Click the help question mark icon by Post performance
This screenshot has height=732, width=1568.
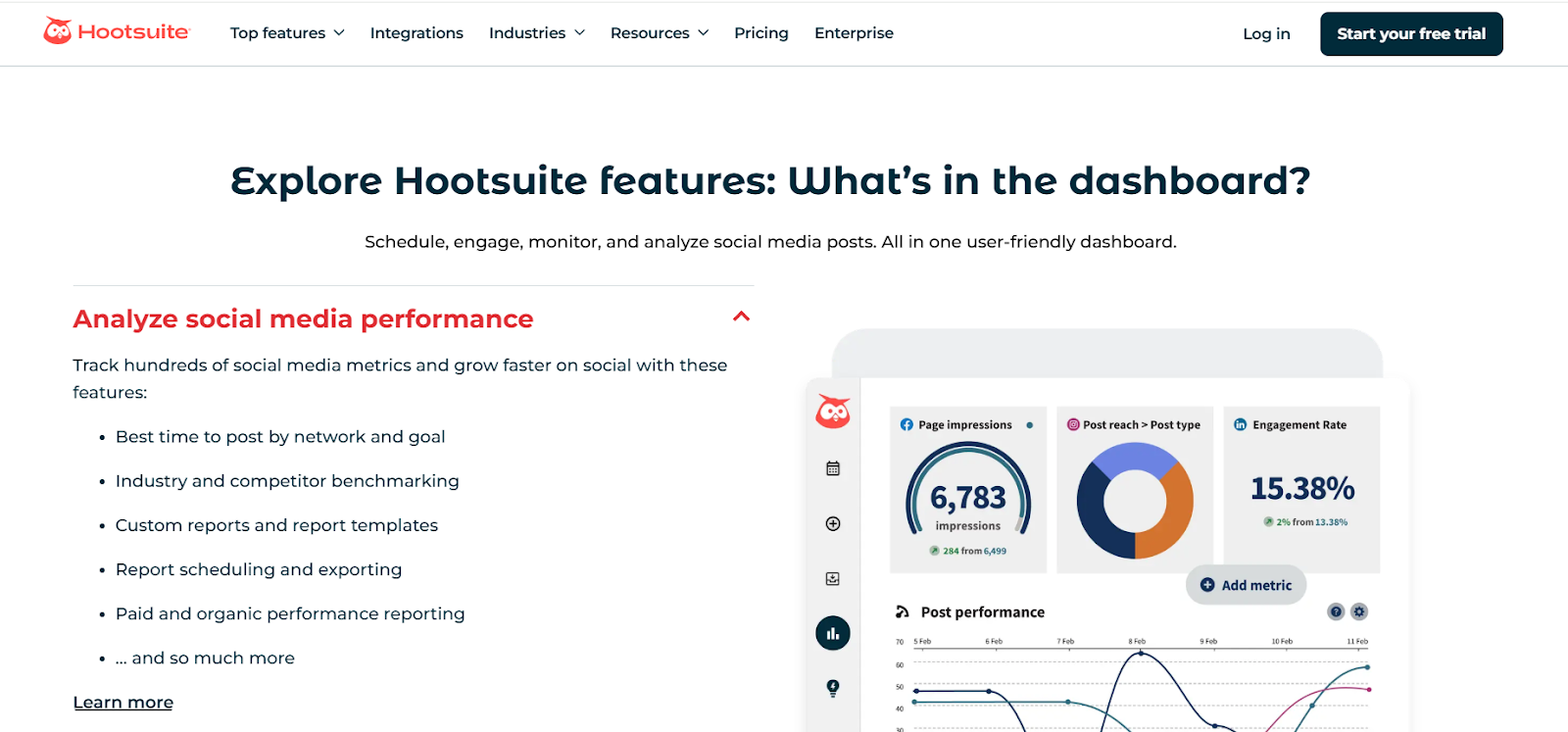(x=1336, y=611)
